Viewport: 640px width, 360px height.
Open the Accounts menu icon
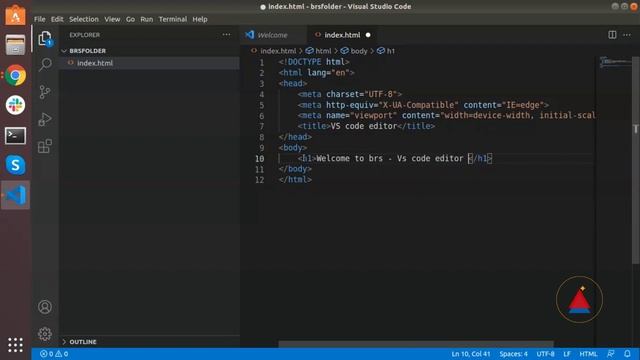point(45,307)
